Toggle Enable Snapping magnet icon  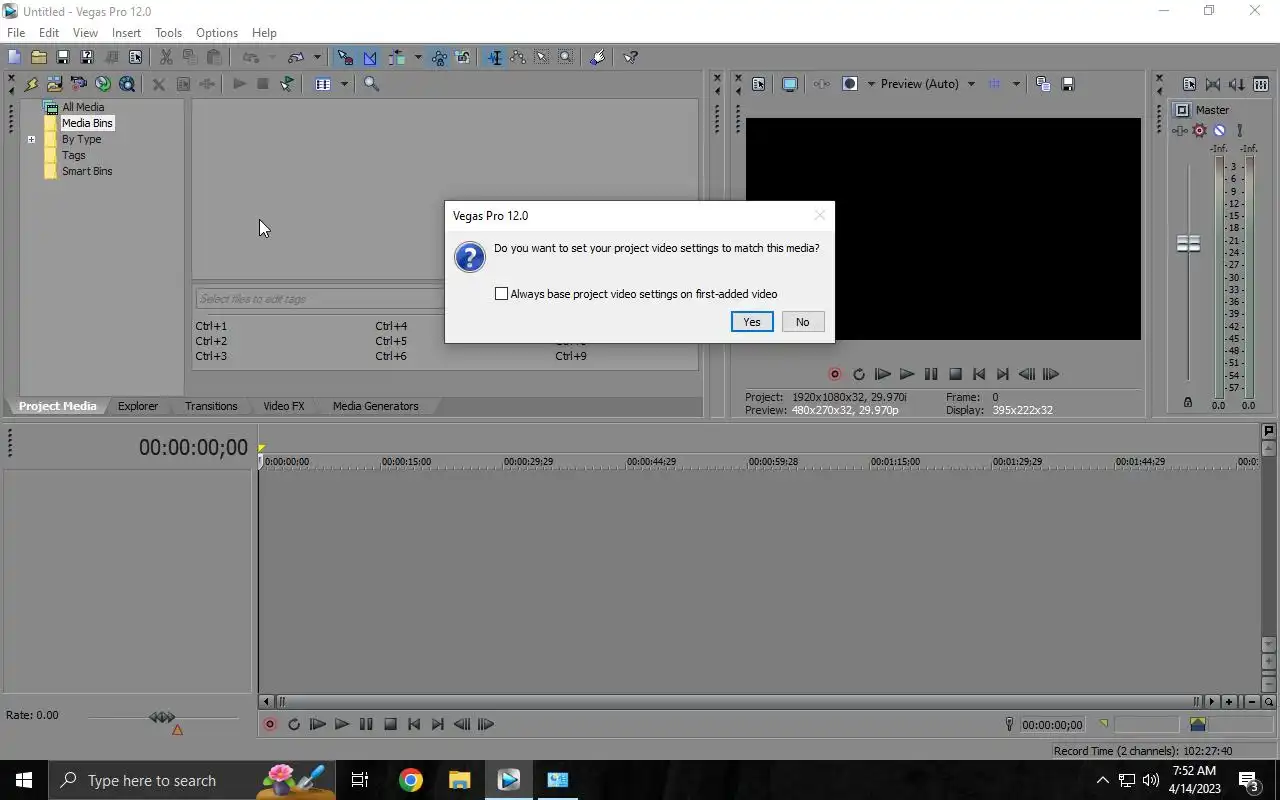point(345,57)
